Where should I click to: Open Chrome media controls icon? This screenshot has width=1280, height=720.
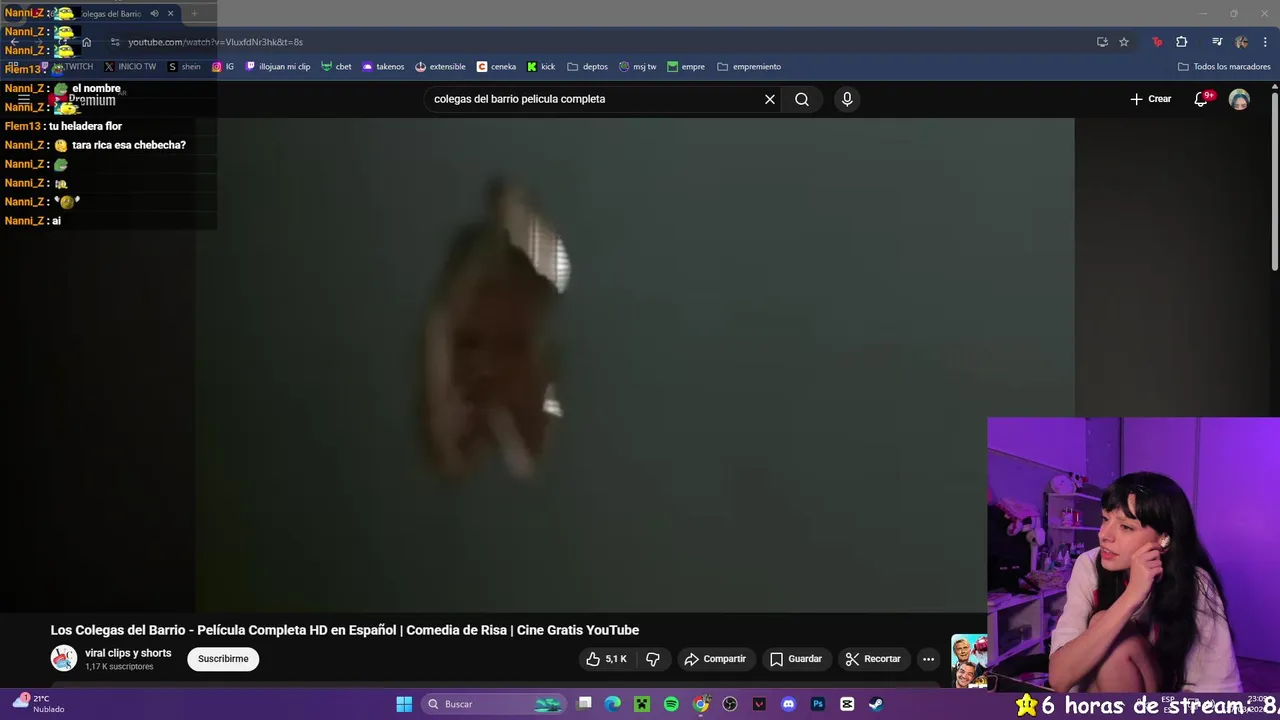click(x=1217, y=42)
